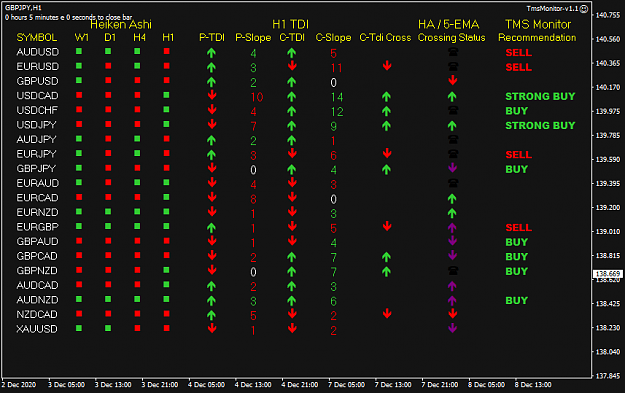This screenshot has width=625, height=393.
Task: Click the AUDUSD H1 red Heiken Ashi square
Action: [167, 51]
